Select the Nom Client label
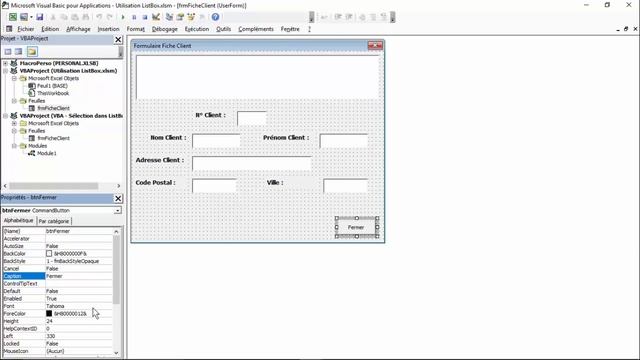The height and width of the screenshot is (360, 640). 168,138
